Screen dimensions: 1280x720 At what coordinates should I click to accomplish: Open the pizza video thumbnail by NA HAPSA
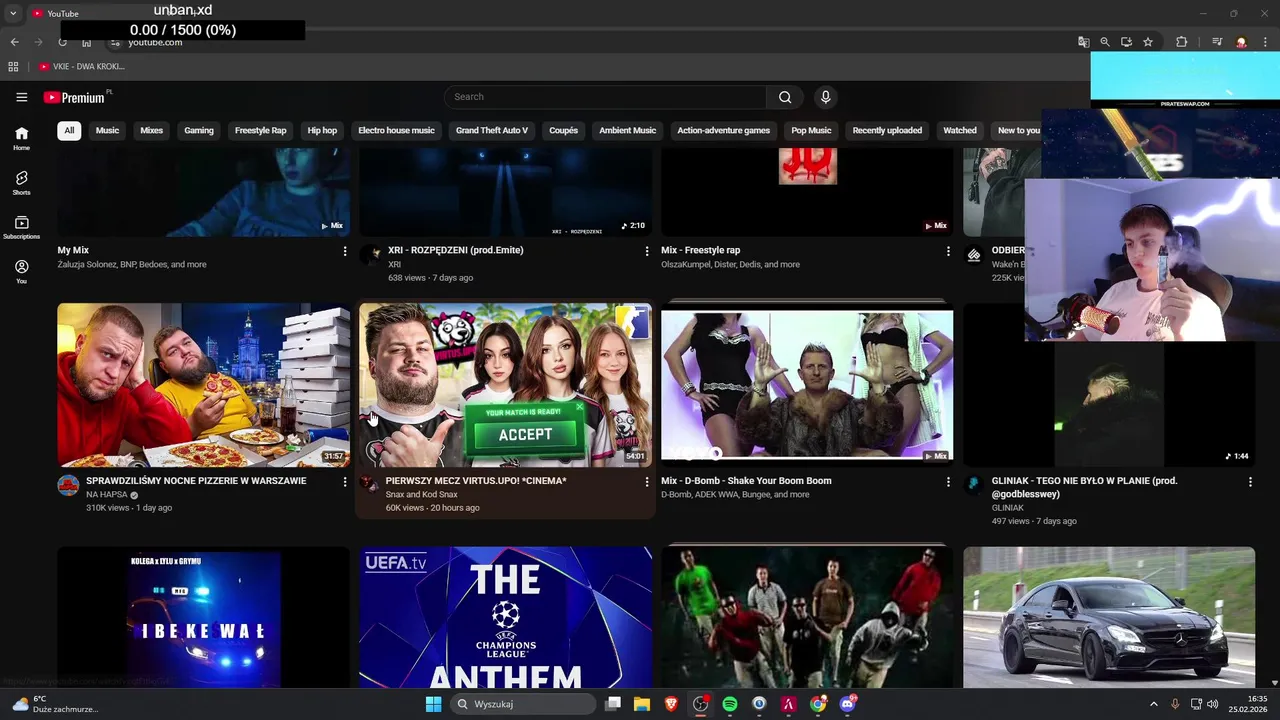point(204,385)
